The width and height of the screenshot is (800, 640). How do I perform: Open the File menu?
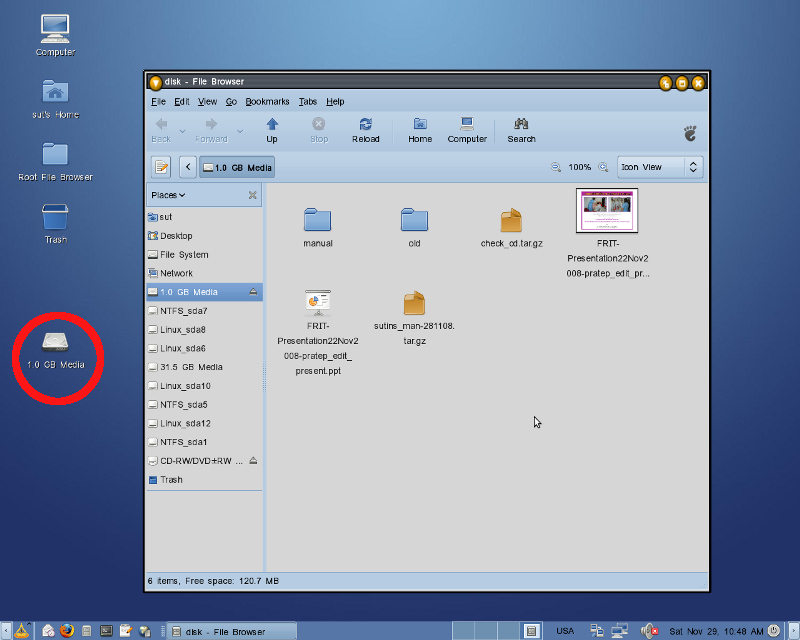(158, 102)
